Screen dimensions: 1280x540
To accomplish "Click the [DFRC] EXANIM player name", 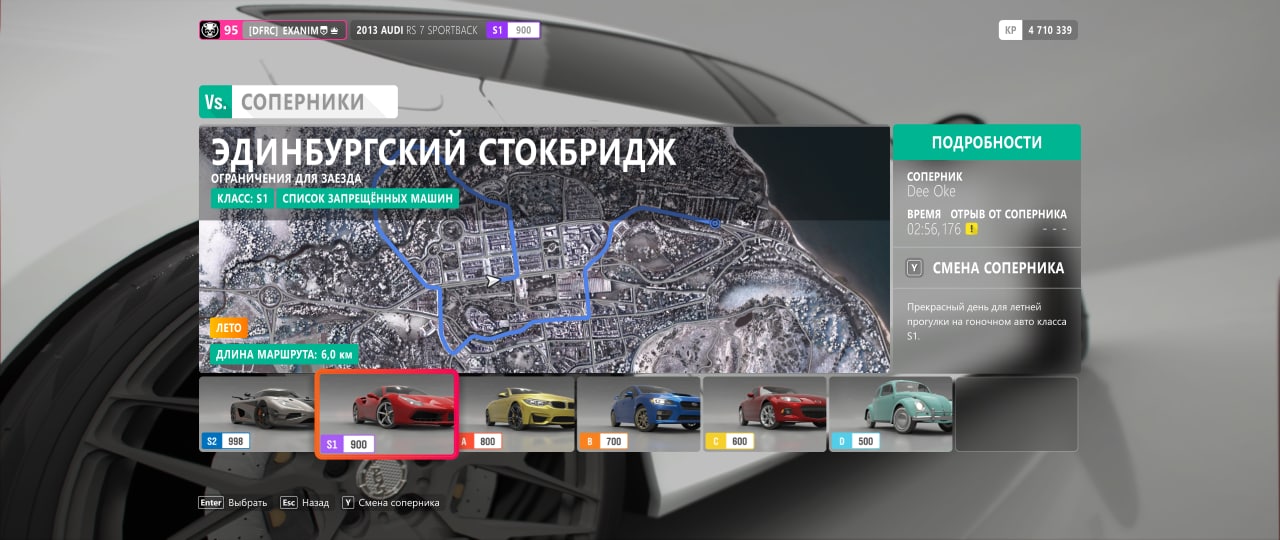I will pyautogui.click(x=293, y=30).
